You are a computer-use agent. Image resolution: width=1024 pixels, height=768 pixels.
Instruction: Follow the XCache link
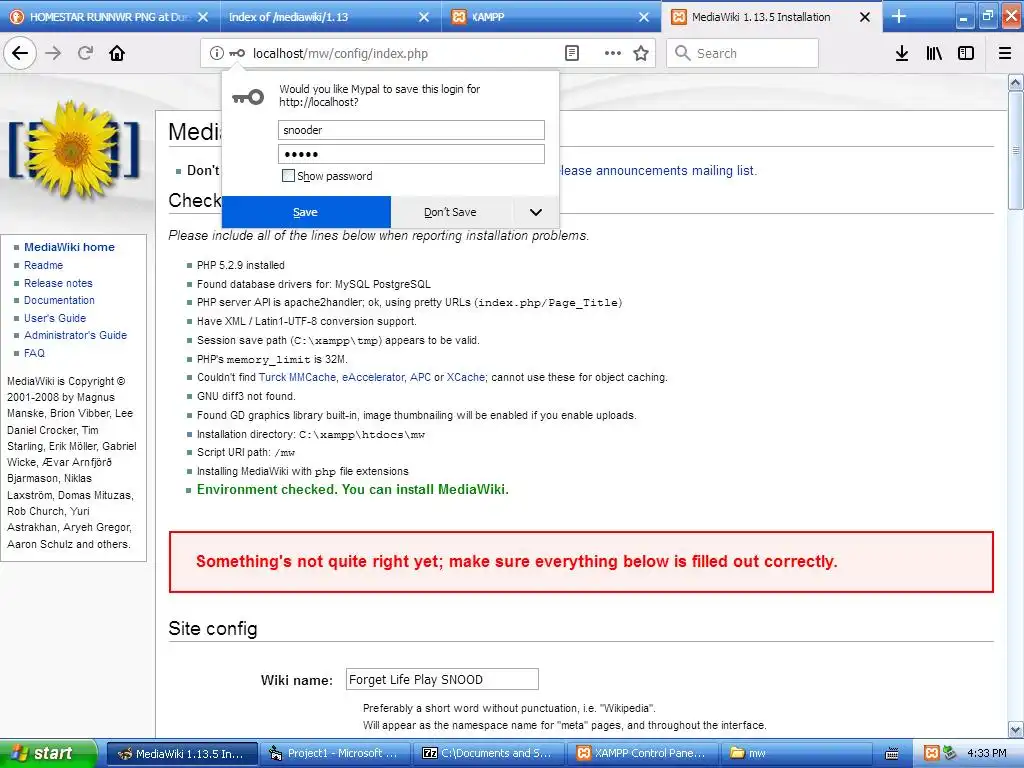466,377
